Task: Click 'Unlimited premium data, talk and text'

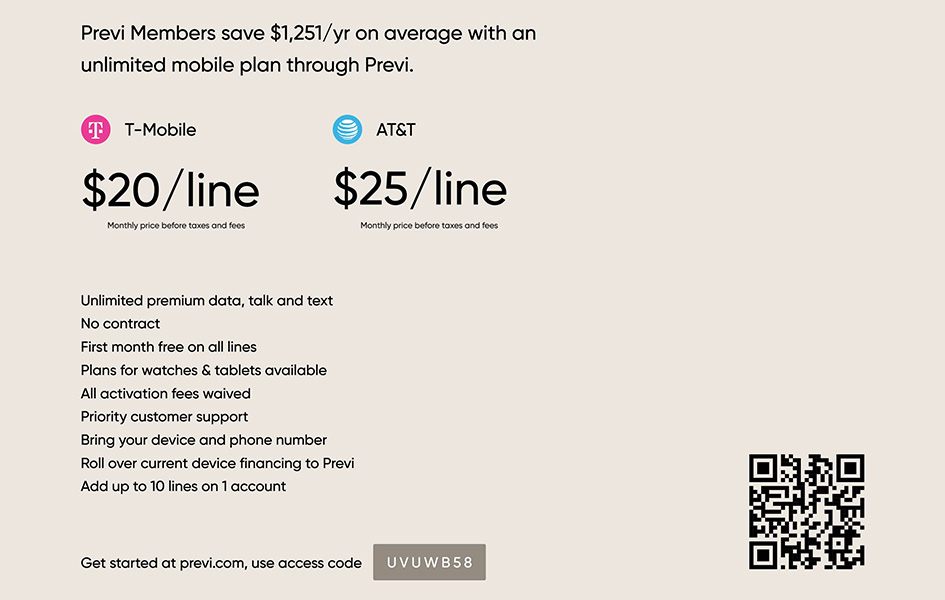Action: [x=207, y=301]
